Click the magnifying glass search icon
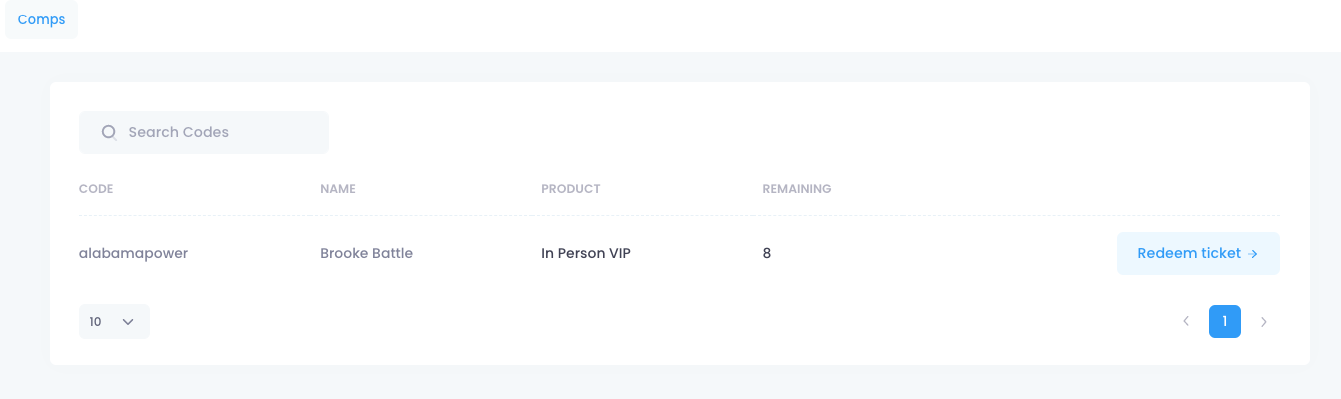This screenshot has height=399, width=1341. (x=109, y=132)
